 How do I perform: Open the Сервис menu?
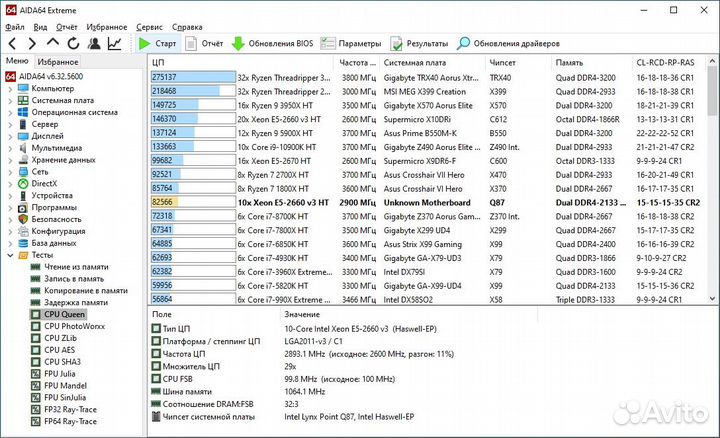click(149, 27)
